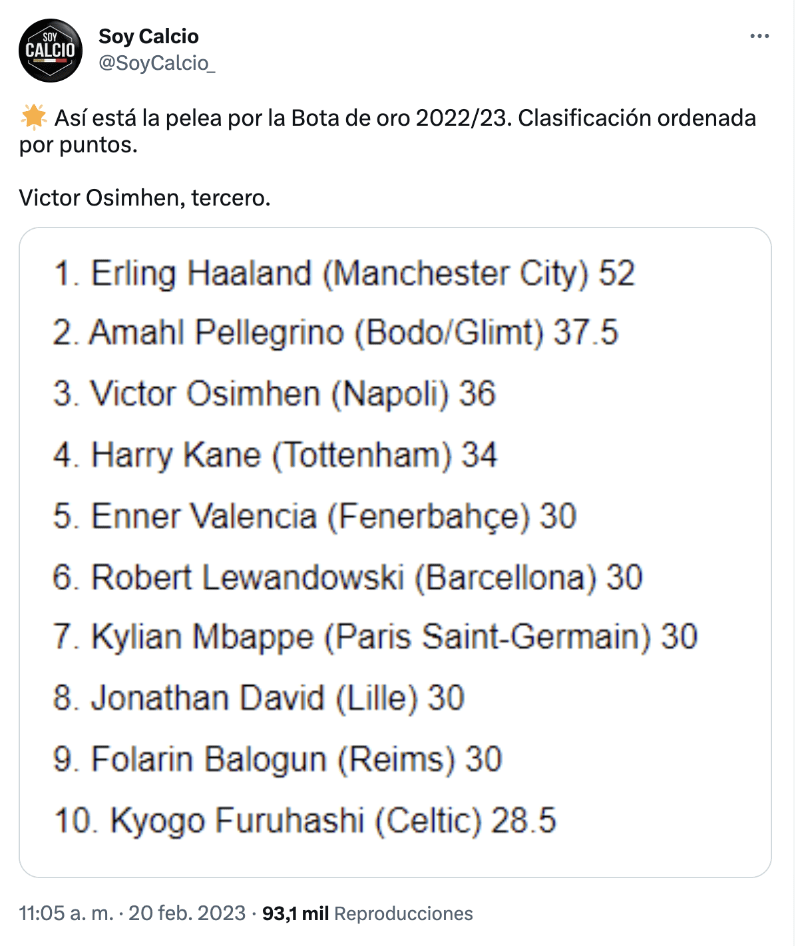Image resolution: width=800 pixels, height=946 pixels.
Task: Click Victor Osimhen (Napoli) 36 in image
Action: pos(275,394)
